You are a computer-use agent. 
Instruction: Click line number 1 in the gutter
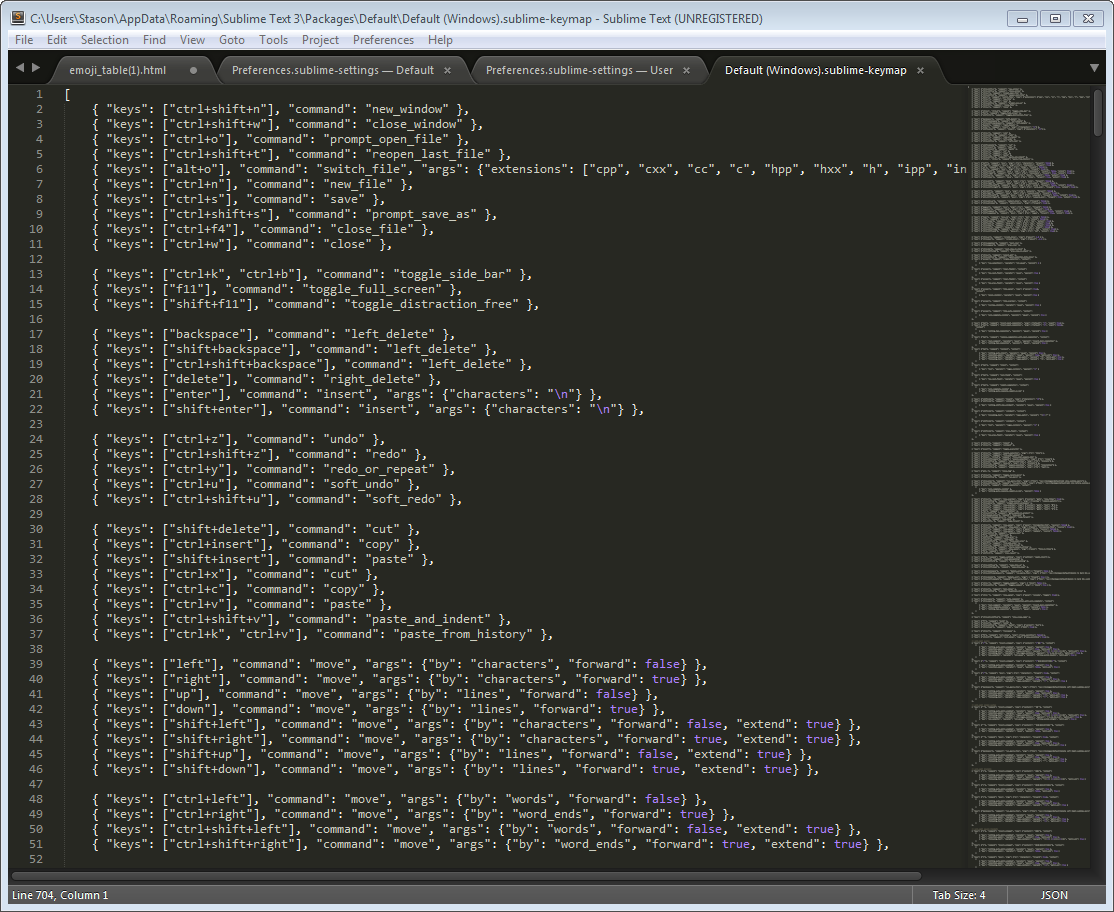coord(40,94)
